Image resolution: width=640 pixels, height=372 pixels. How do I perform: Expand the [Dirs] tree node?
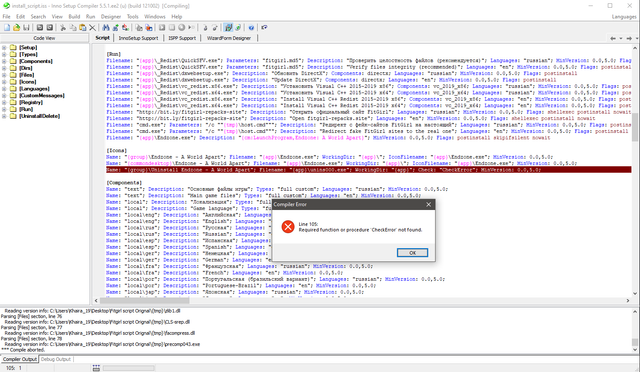click(x=4, y=68)
